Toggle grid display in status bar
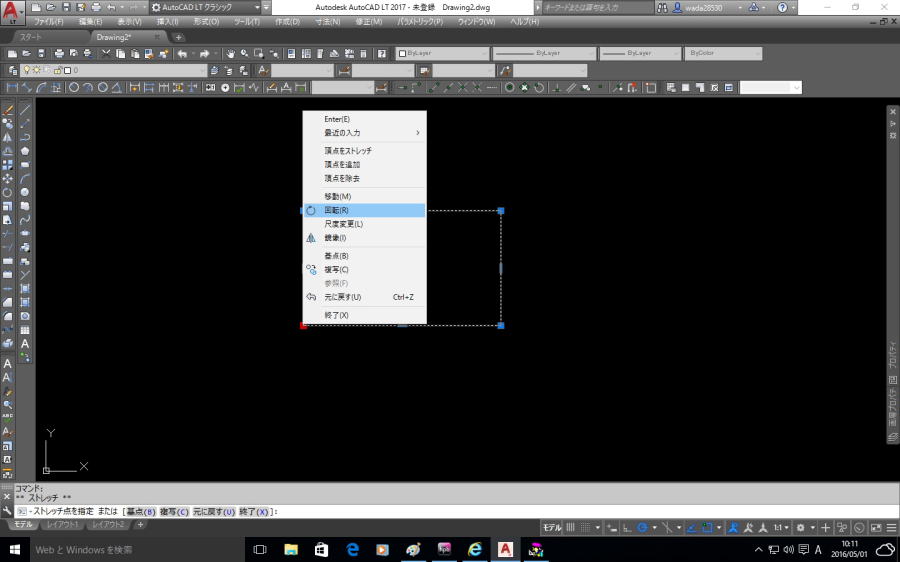 tap(570, 528)
